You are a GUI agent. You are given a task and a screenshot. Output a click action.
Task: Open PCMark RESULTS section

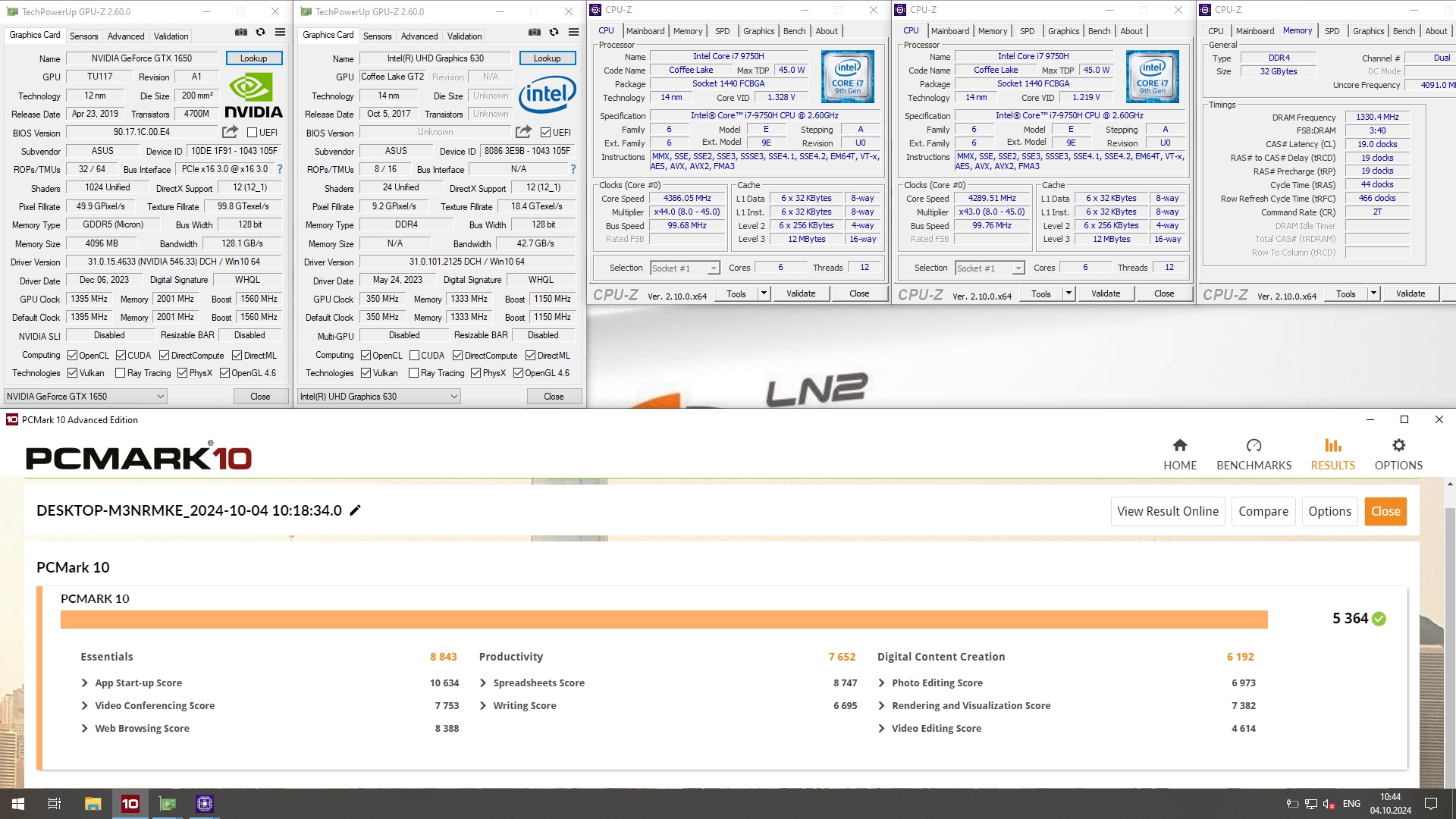pos(1332,454)
